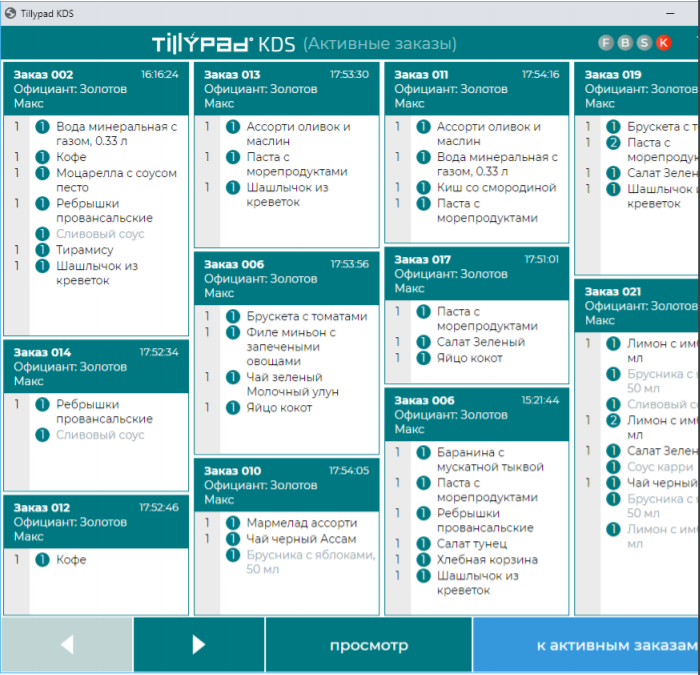Viewport: 700px width, 675px height.
Task: Click course badge next to Тирамису
Action: click(x=42, y=250)
